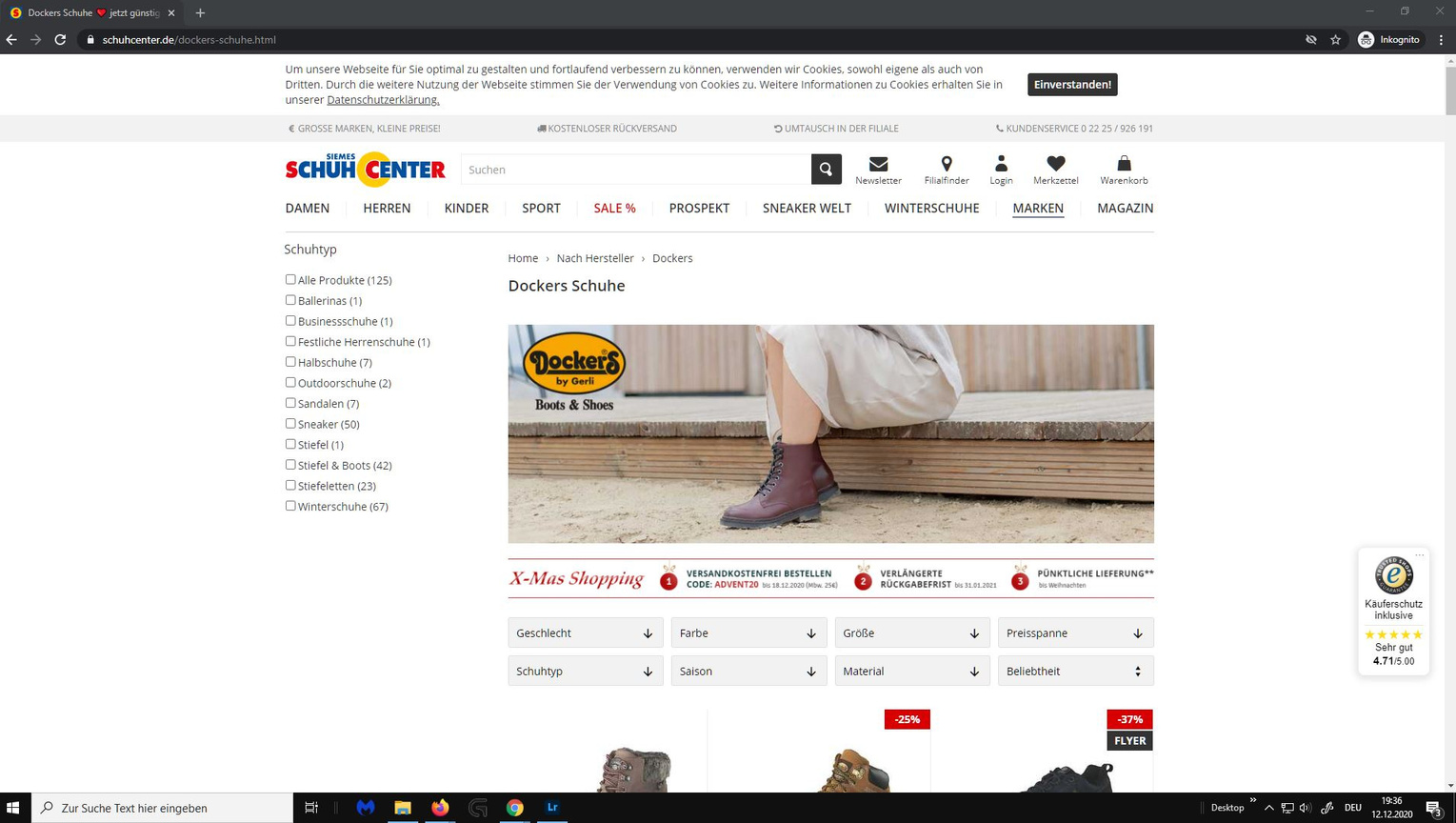Reload the page with refresh icon
Screen dimensions: 1456x823
[x=60, y=40]
